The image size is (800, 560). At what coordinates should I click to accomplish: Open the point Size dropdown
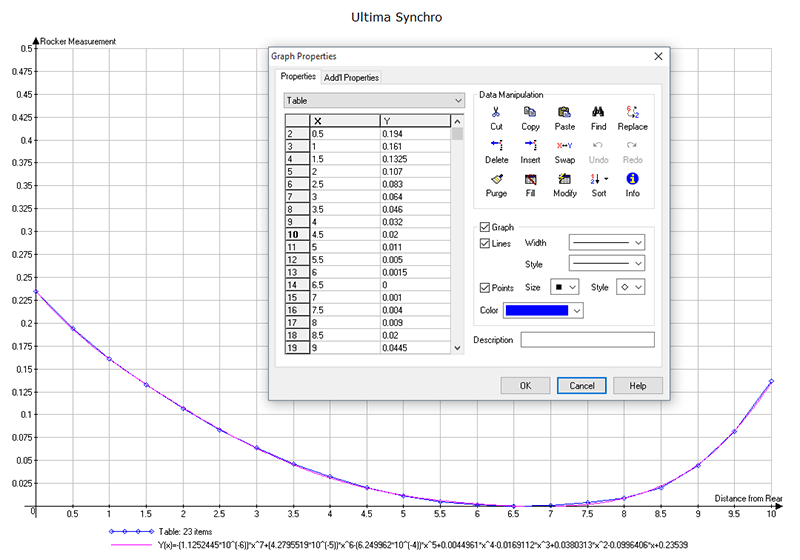tap(564, 287)
